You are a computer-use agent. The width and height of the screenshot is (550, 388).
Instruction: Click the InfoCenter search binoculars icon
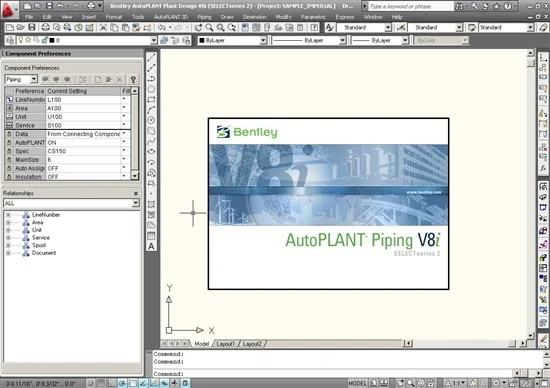[x=459, y=6]
